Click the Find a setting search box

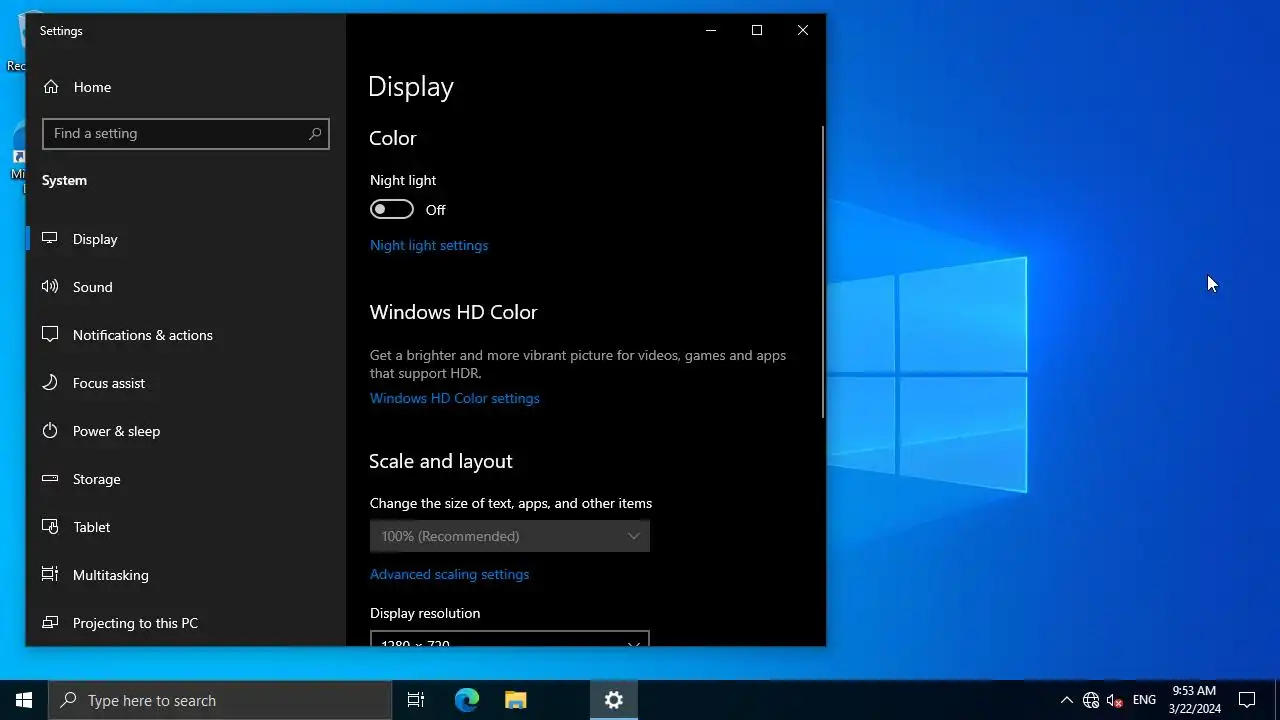[x=186, y=133]
